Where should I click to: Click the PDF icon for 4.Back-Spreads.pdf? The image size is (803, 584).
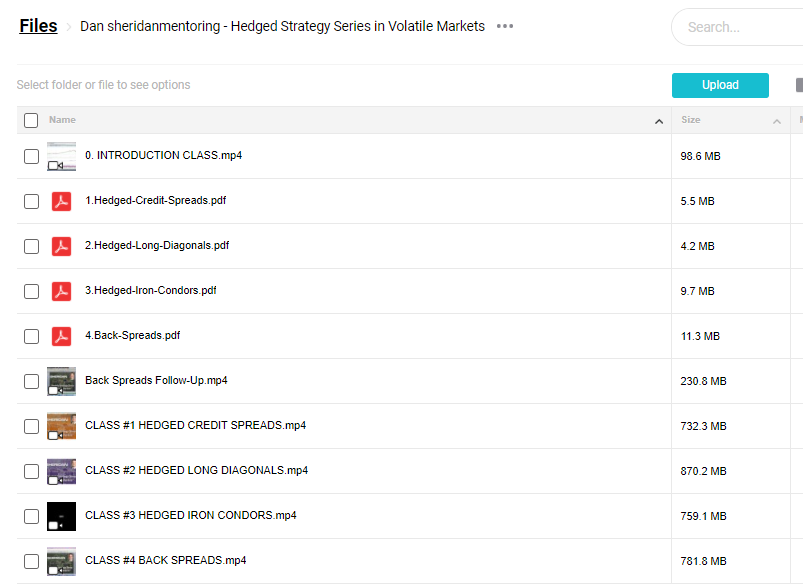pos(61,337)
